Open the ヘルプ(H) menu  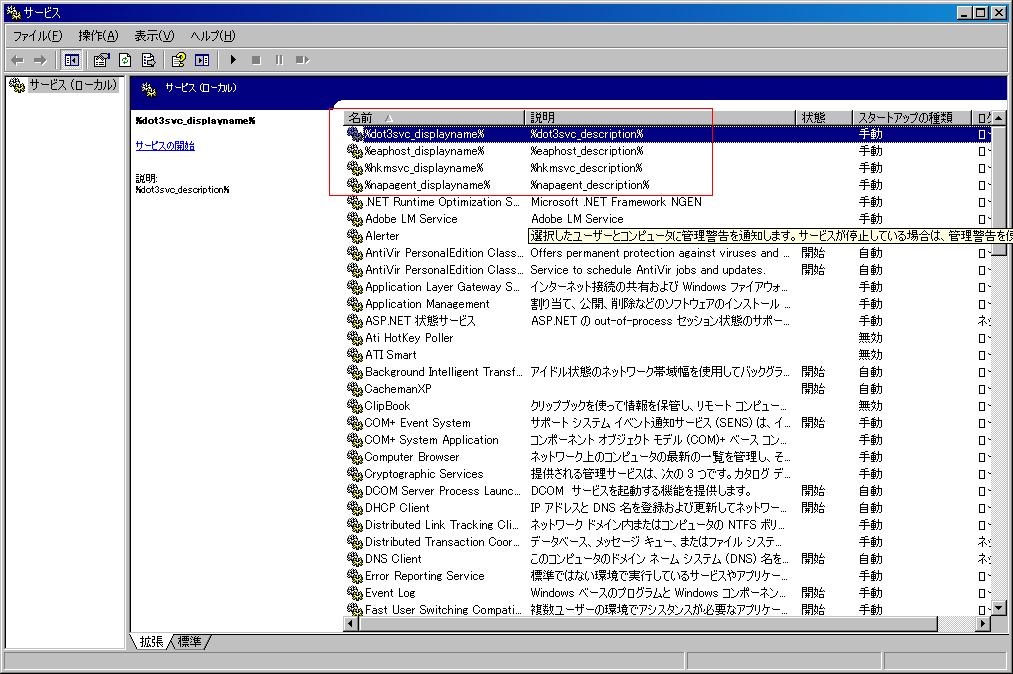(213, 36)
